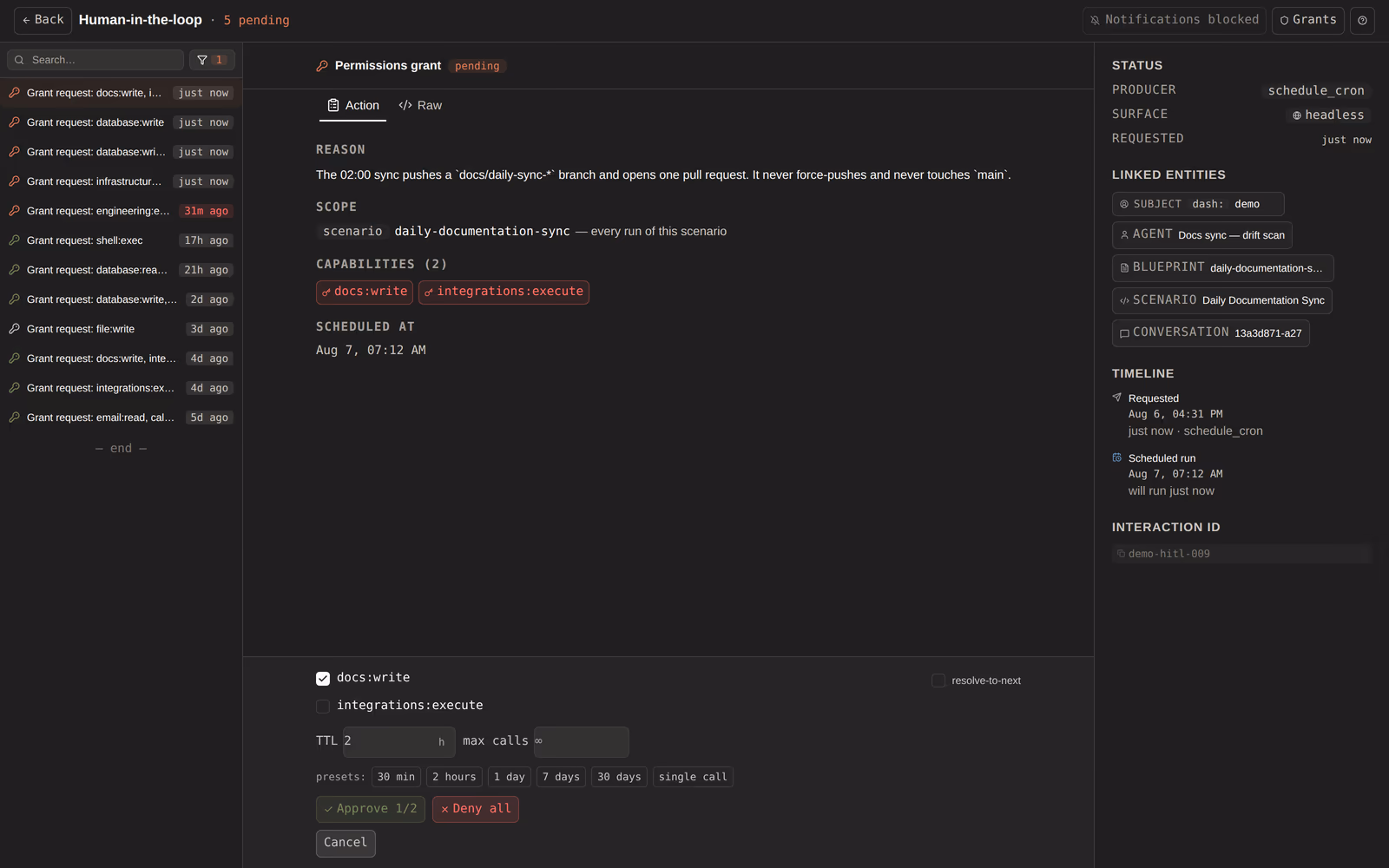Click the help icon in top-right corner
1389x868 pixels.
click(1362, 20)
